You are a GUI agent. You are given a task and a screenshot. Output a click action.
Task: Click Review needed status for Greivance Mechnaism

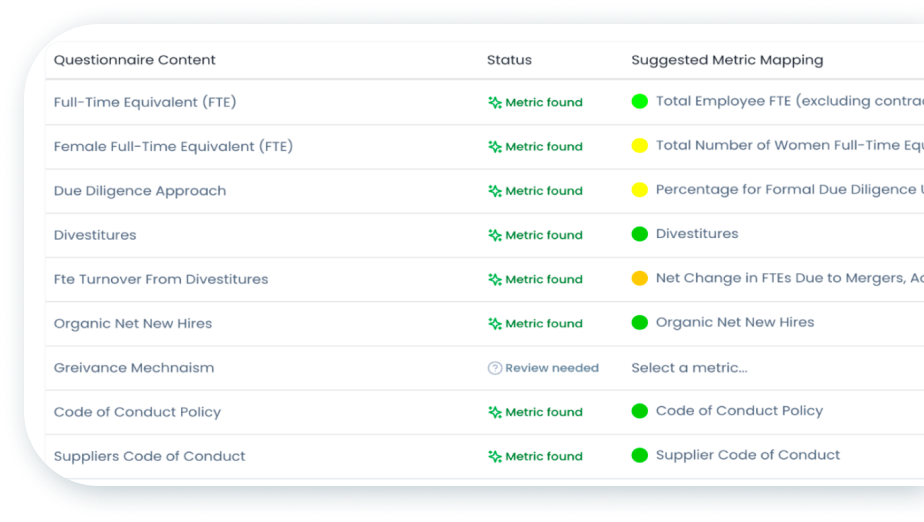pos(552,368)
